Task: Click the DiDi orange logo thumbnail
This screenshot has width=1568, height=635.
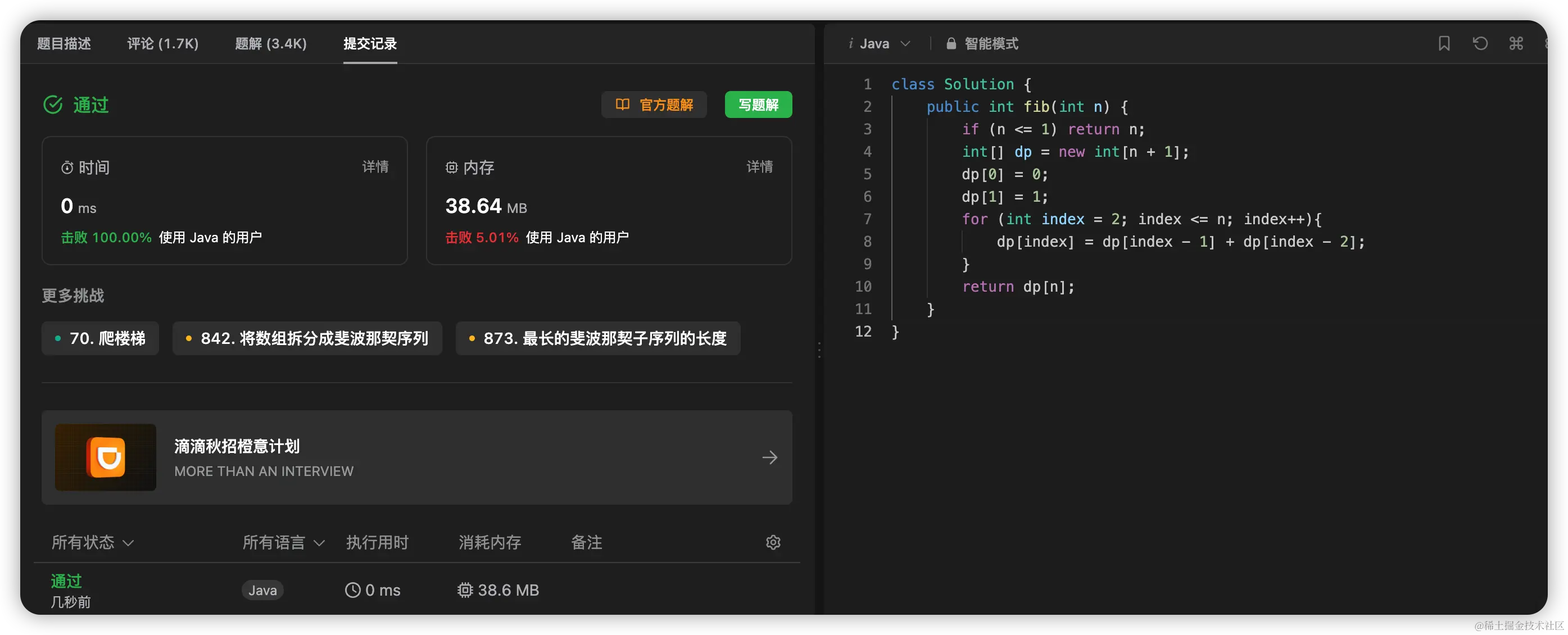Action: tap(106, 457)
